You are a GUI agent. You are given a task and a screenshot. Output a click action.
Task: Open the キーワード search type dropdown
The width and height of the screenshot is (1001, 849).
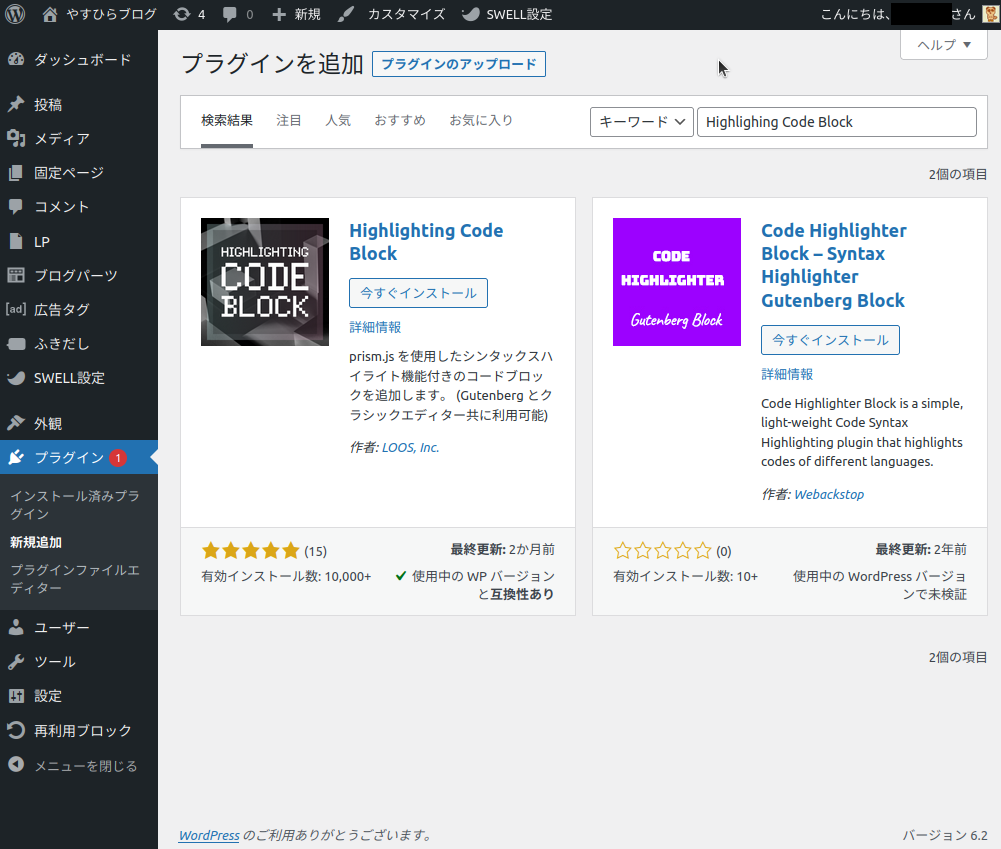(642, 122)
